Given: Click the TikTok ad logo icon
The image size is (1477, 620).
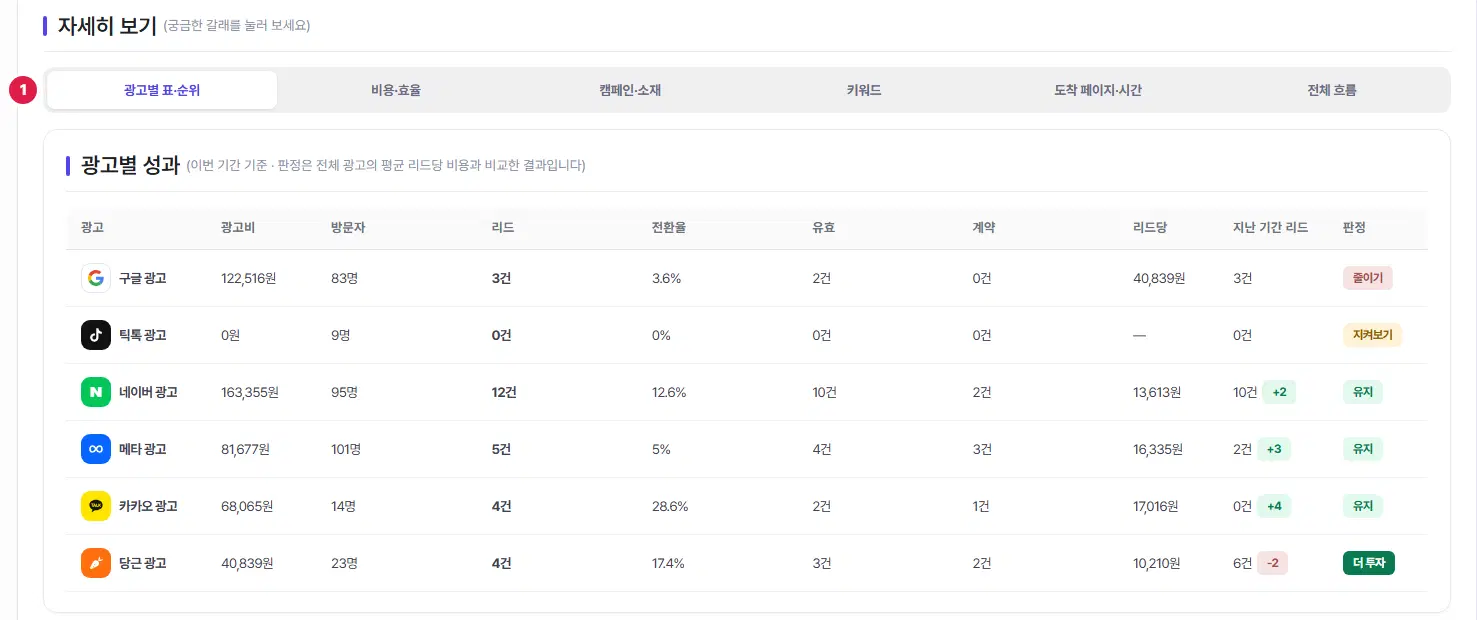Looking at the screenshot, I should [x=96, y=335].
